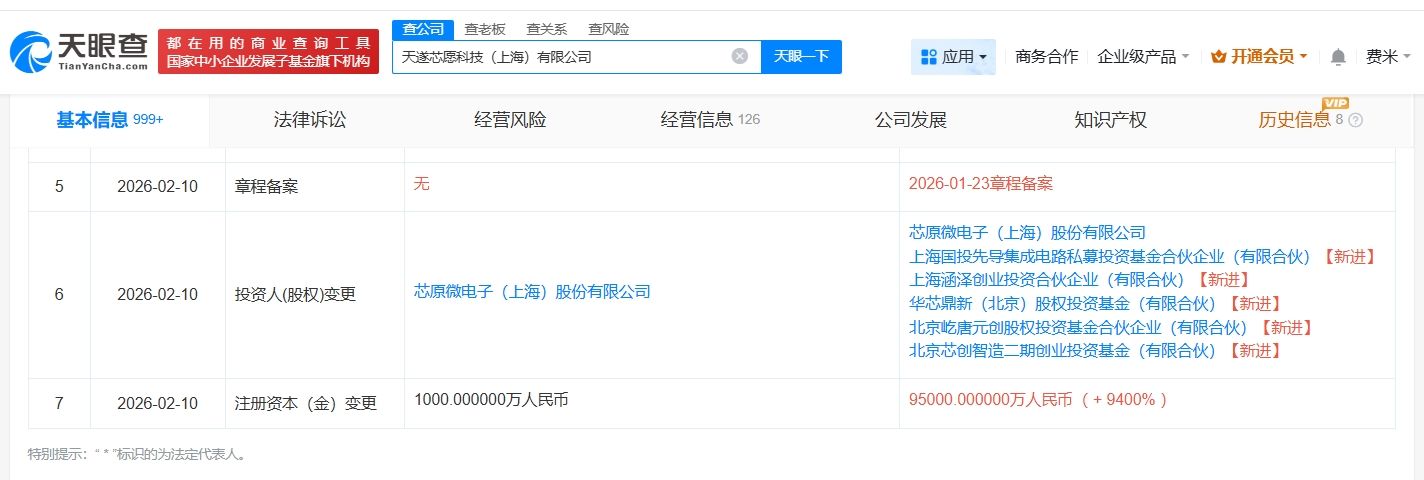Screen dimensions: 1424x480
Task: Select the 查老板 search tab
Action: click(x=485, y=29)
